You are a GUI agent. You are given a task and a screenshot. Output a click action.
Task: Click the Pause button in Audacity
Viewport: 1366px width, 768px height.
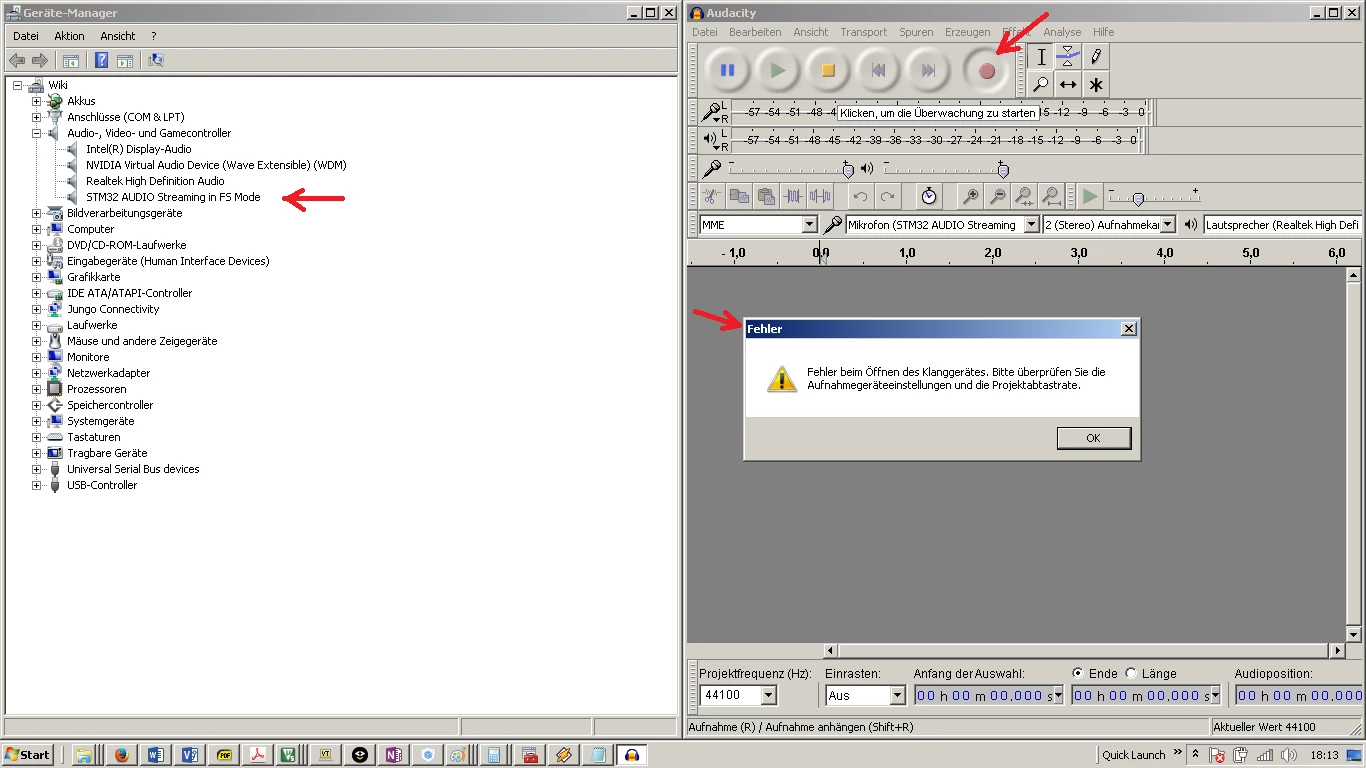[x=727, y=71]
